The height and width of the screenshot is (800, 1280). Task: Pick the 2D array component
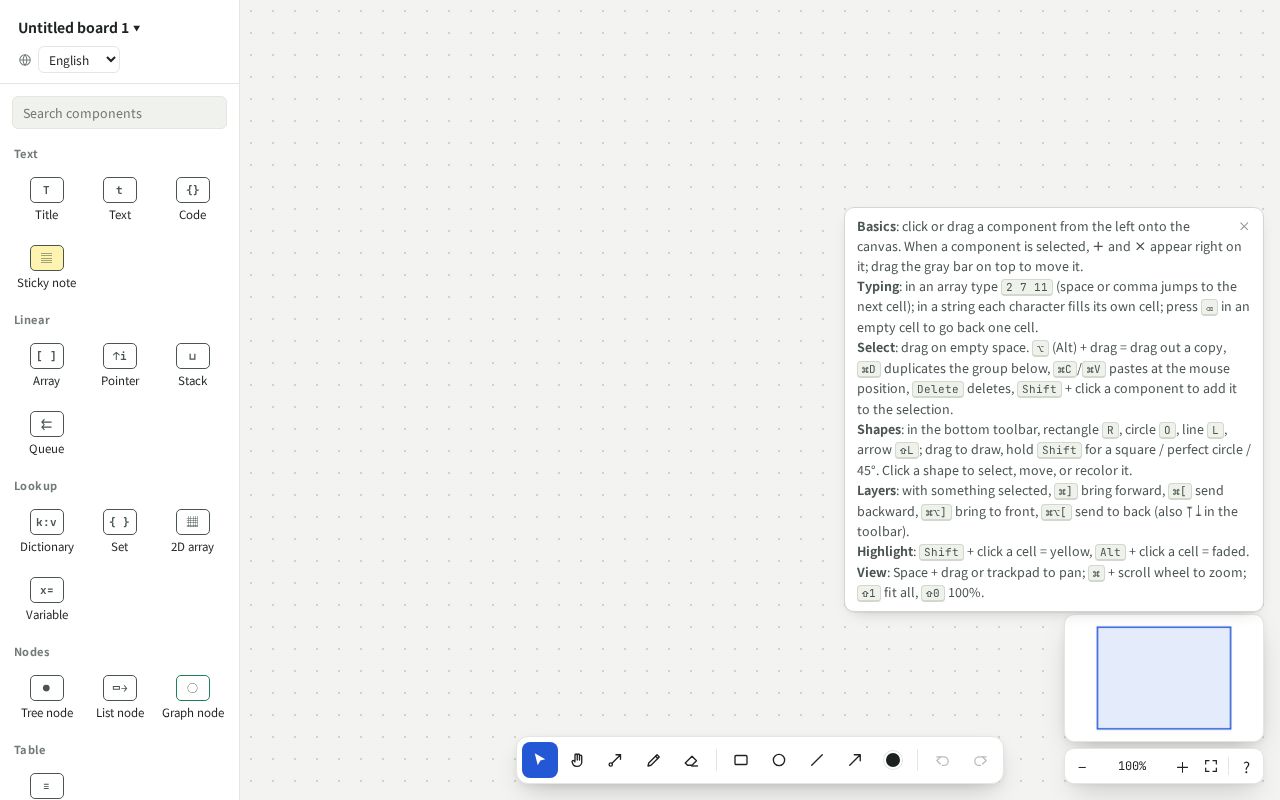(193, 532)
